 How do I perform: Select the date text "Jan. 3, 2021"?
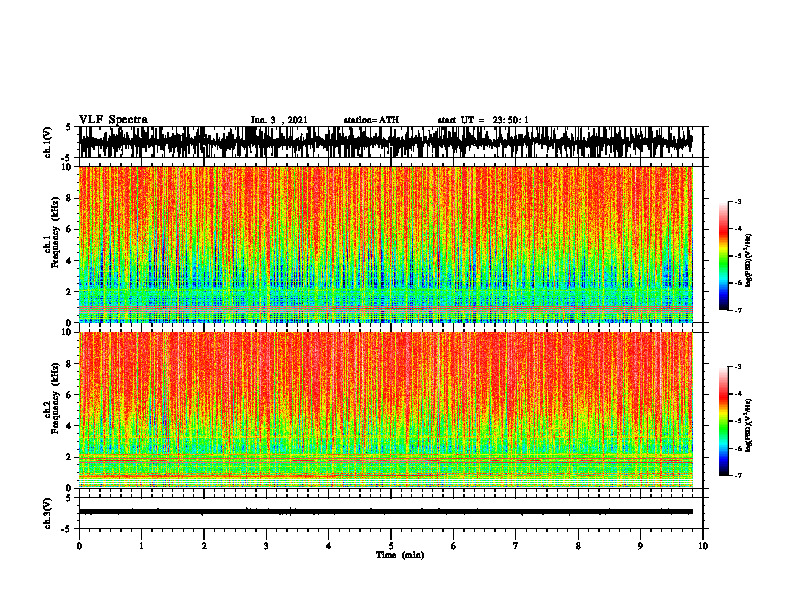click(279, 120)
